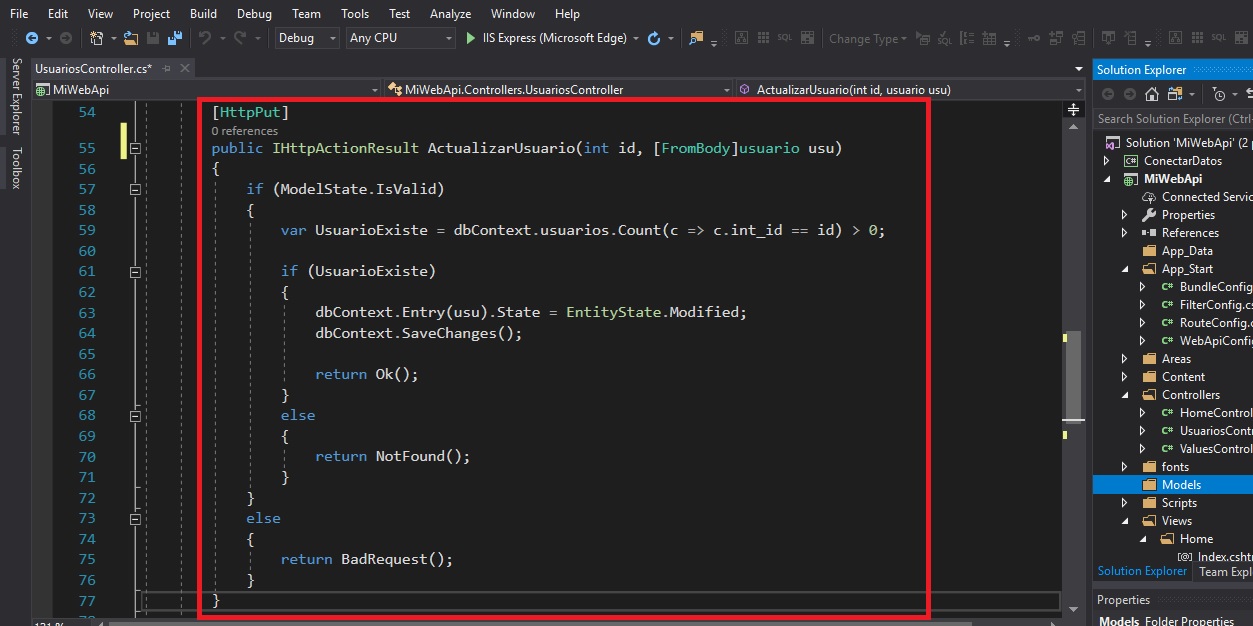1253x626 pixels.
Task: Collapse the Controllers folder in Solution Explorer
Action: (x=1126, y=394)
